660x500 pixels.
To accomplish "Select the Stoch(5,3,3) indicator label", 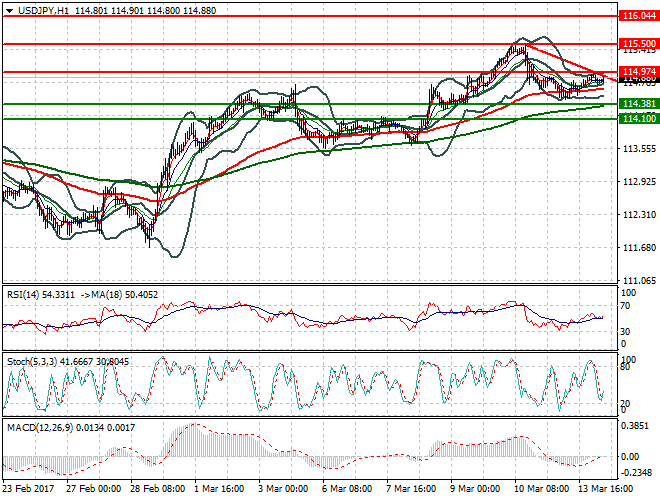I will (x=32, y=362).
